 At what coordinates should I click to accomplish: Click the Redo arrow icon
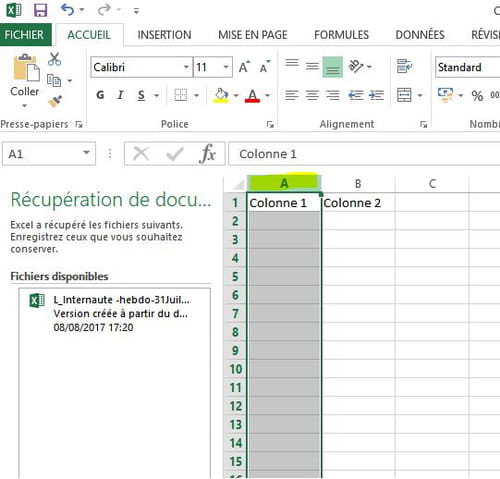click(x=104, y=10)
